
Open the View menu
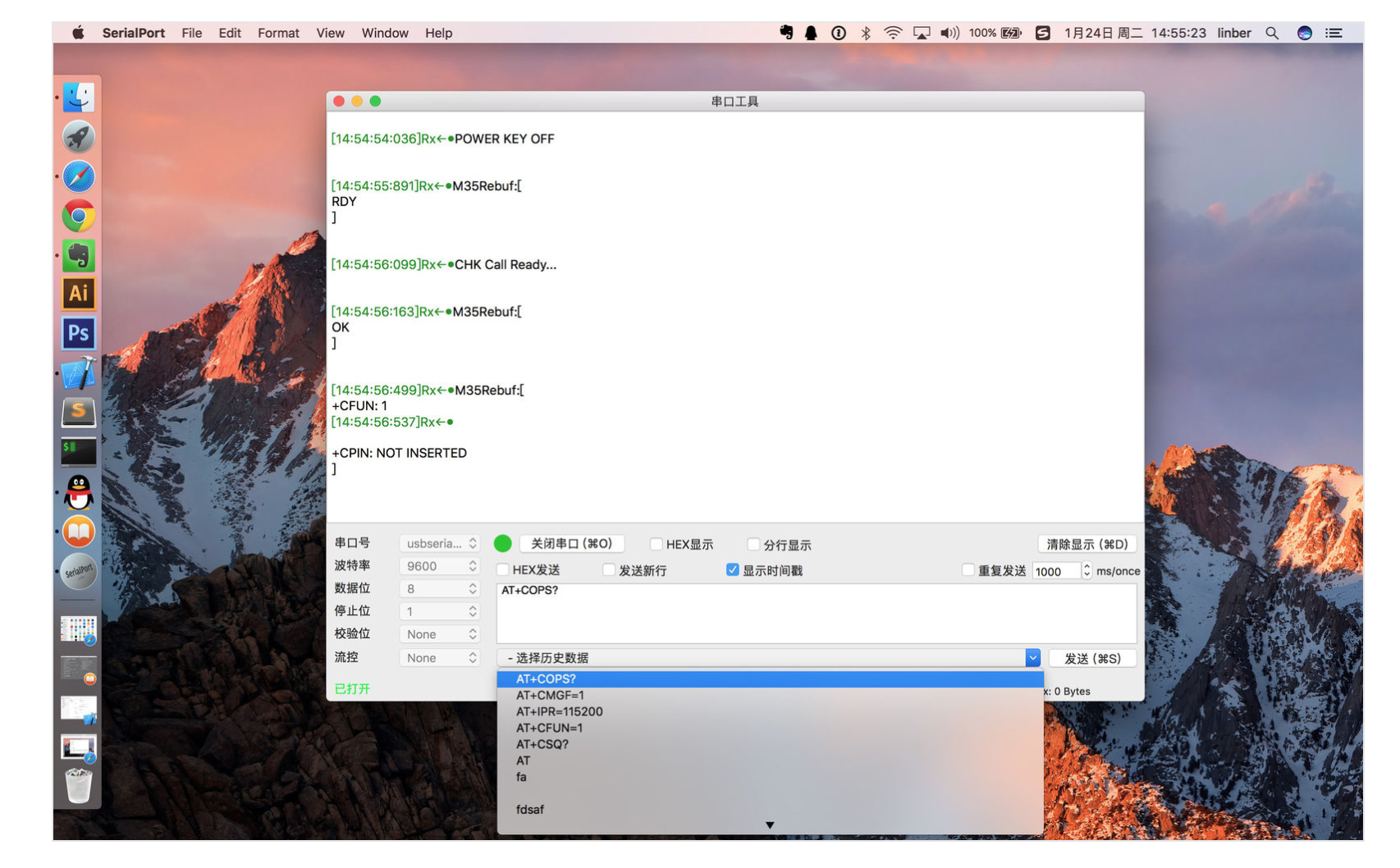click(331, 33)
